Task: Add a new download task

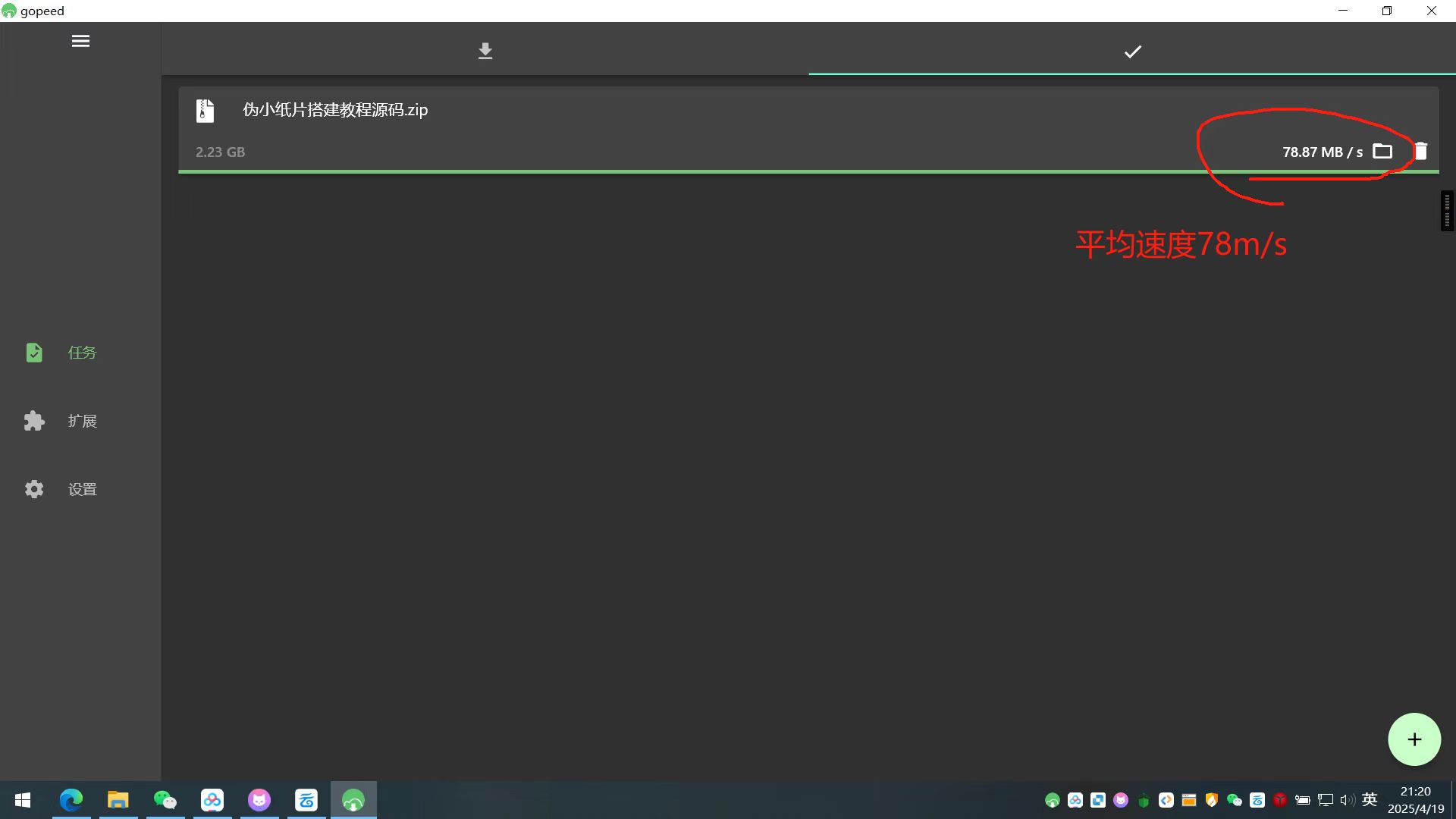Action: (x=1414, y=739)
